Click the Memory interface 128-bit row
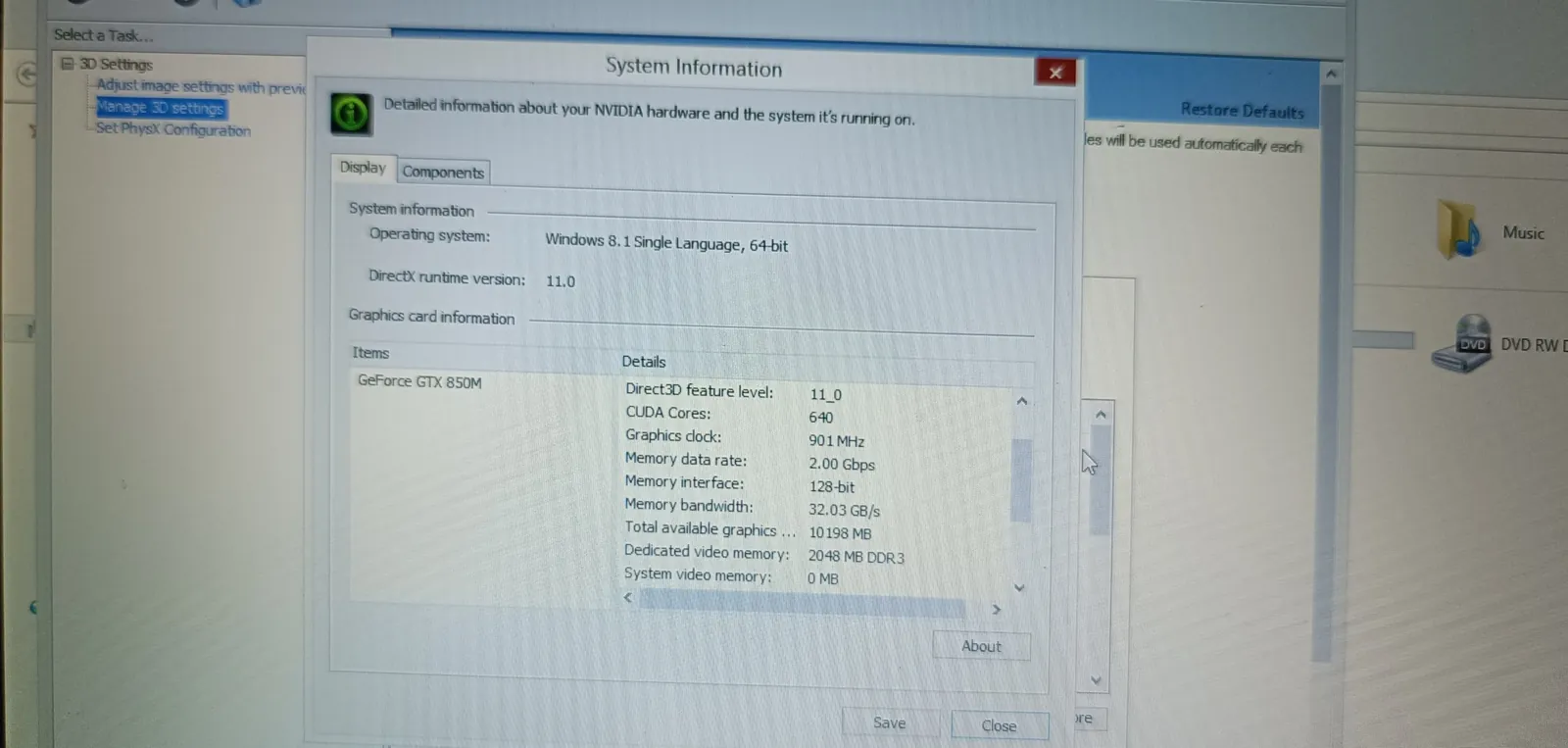 tap(740, 484)
